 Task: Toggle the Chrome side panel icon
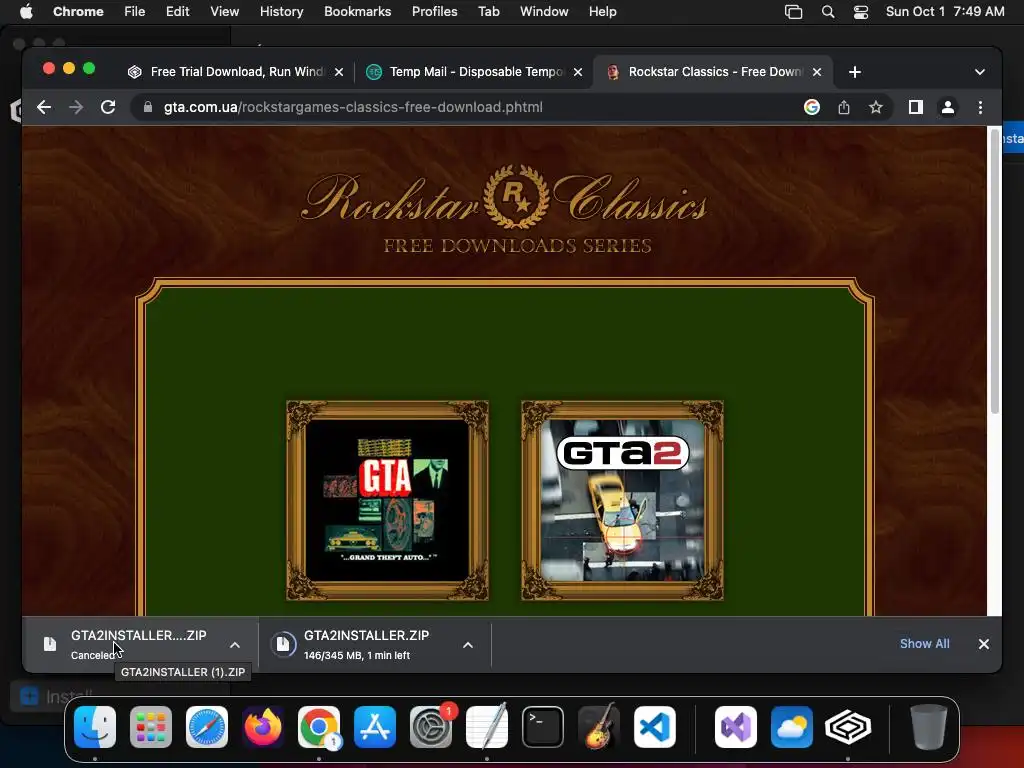click(916, 107)
